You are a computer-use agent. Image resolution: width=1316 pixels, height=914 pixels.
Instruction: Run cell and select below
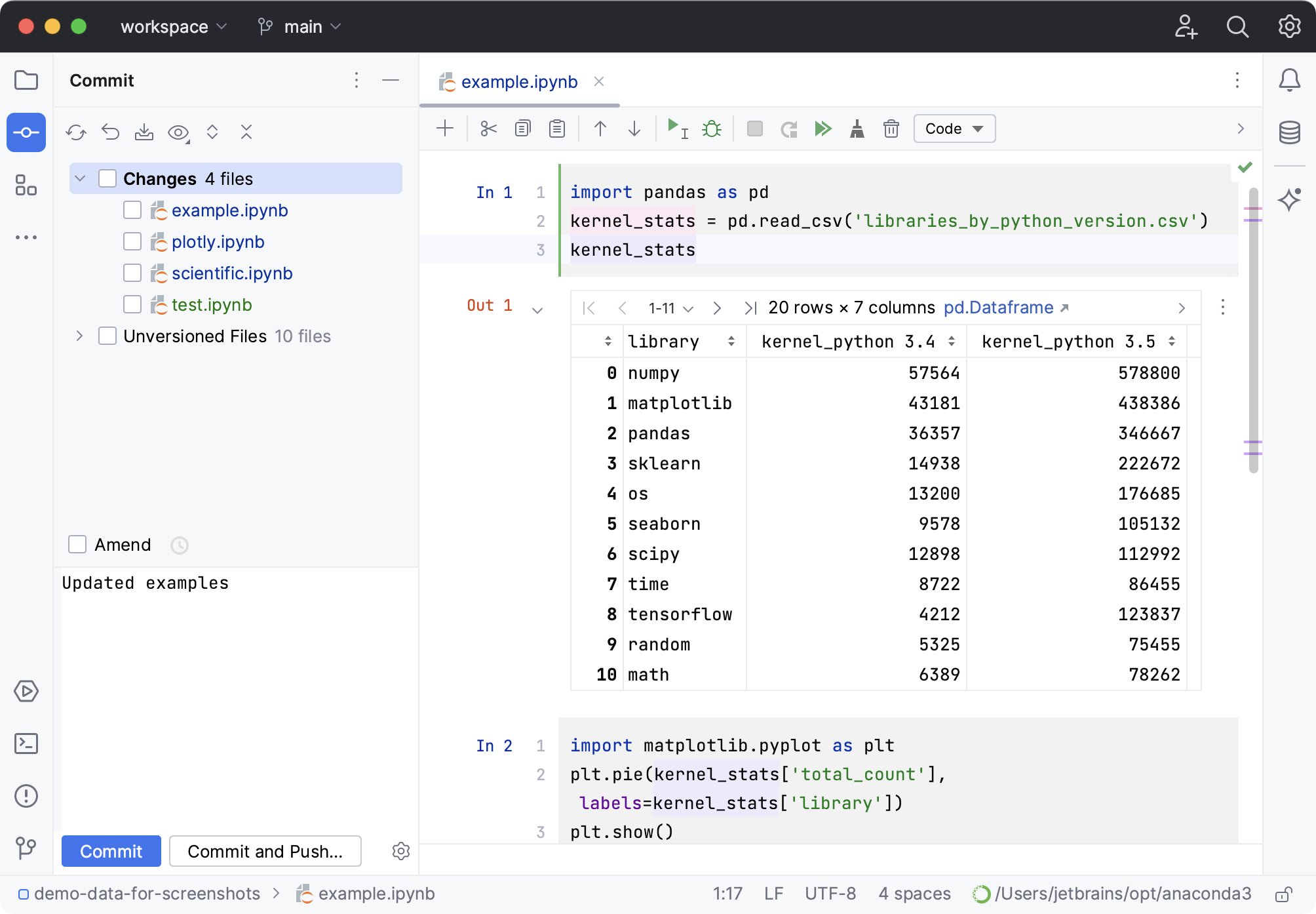point(677,129)
